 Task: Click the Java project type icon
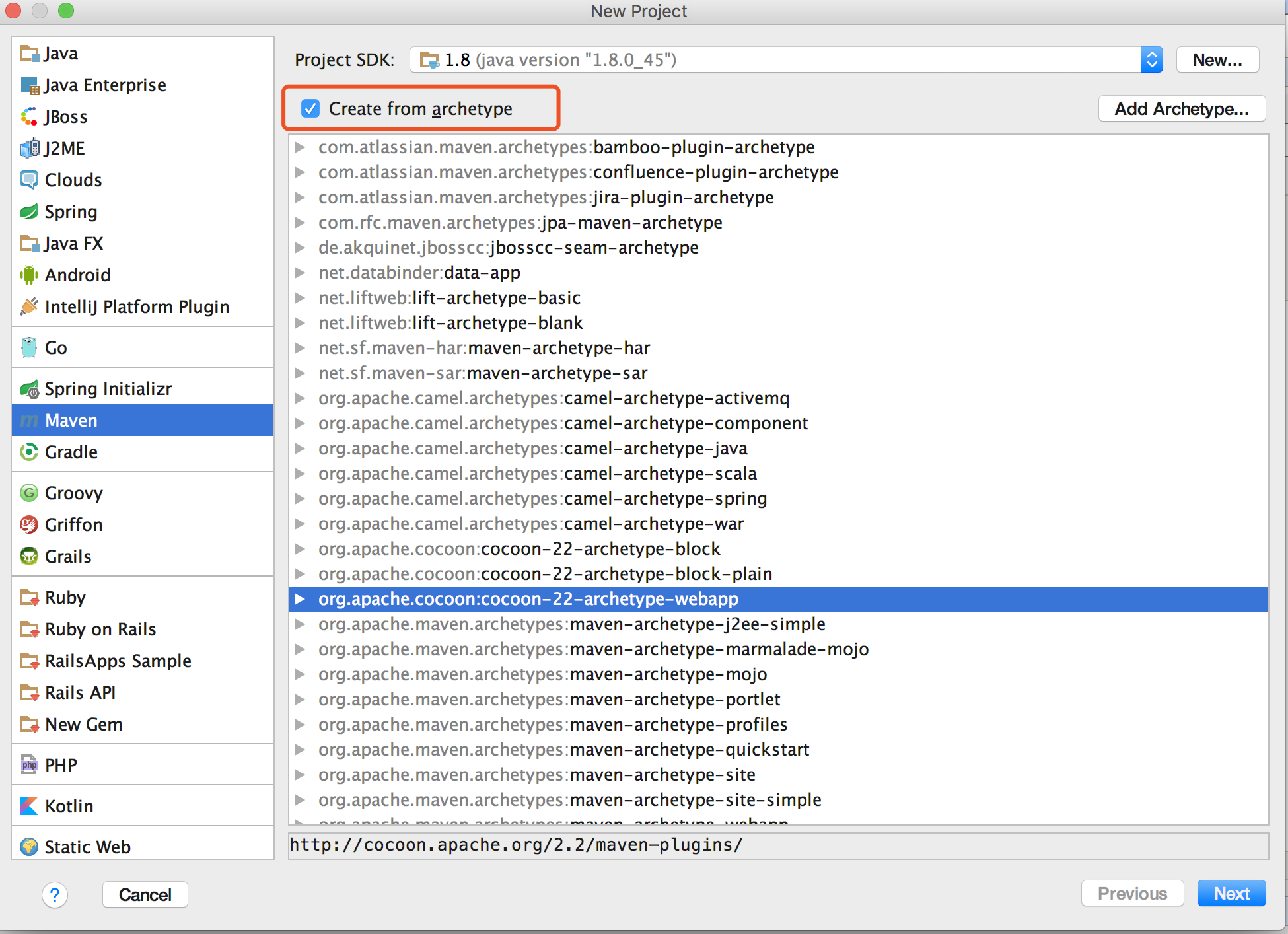pos(29,54)
